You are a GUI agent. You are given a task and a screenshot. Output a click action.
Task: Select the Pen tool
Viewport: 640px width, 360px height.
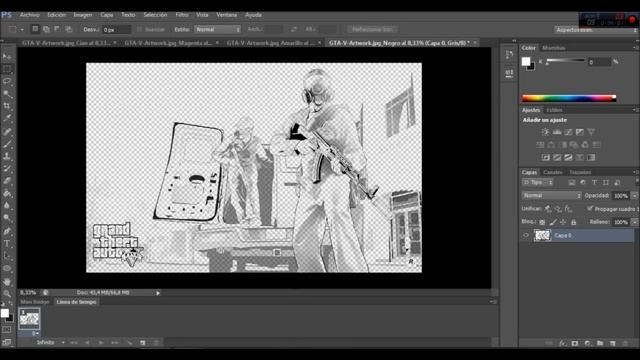point(7,231)
